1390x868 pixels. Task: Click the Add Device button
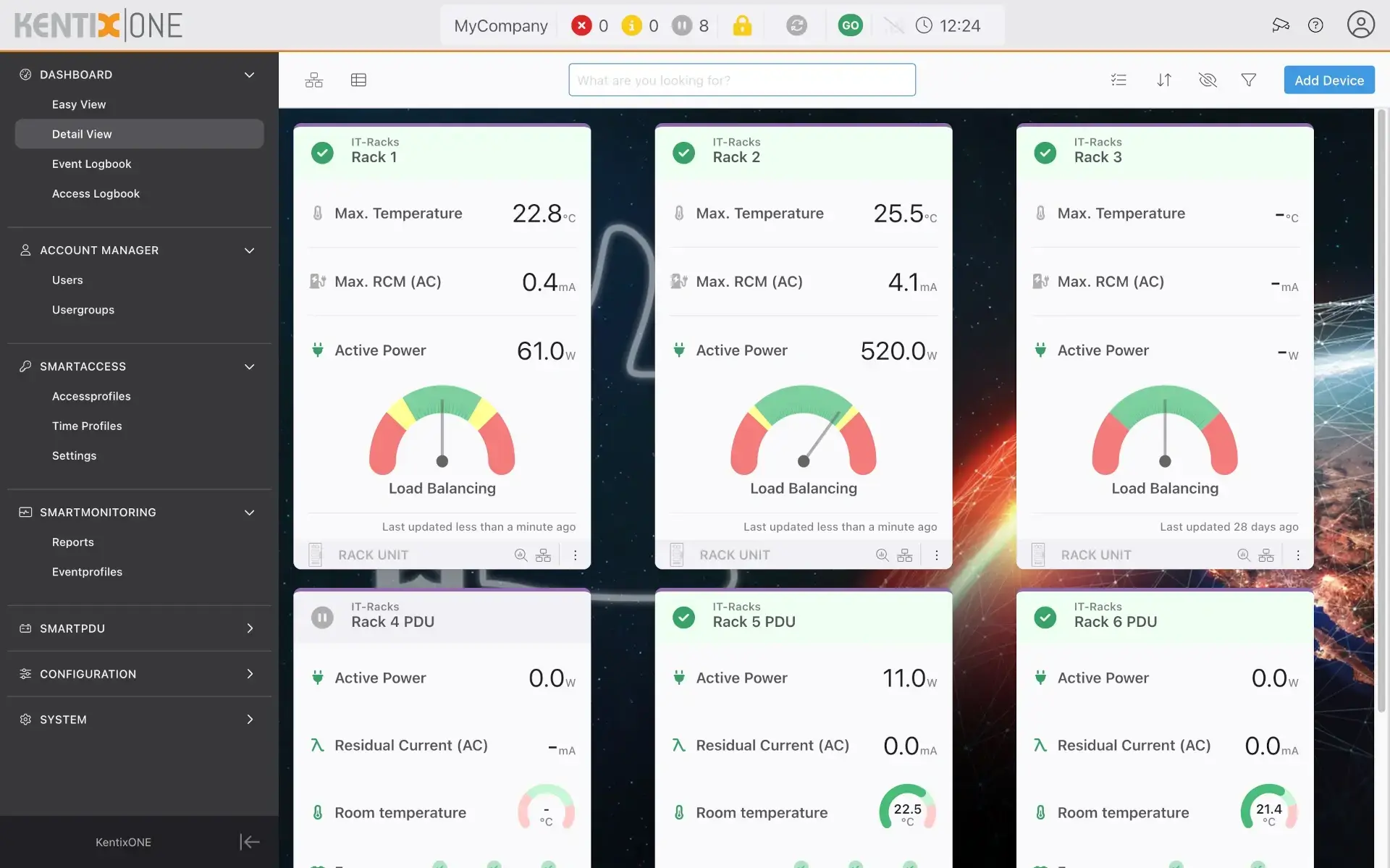1328,80
